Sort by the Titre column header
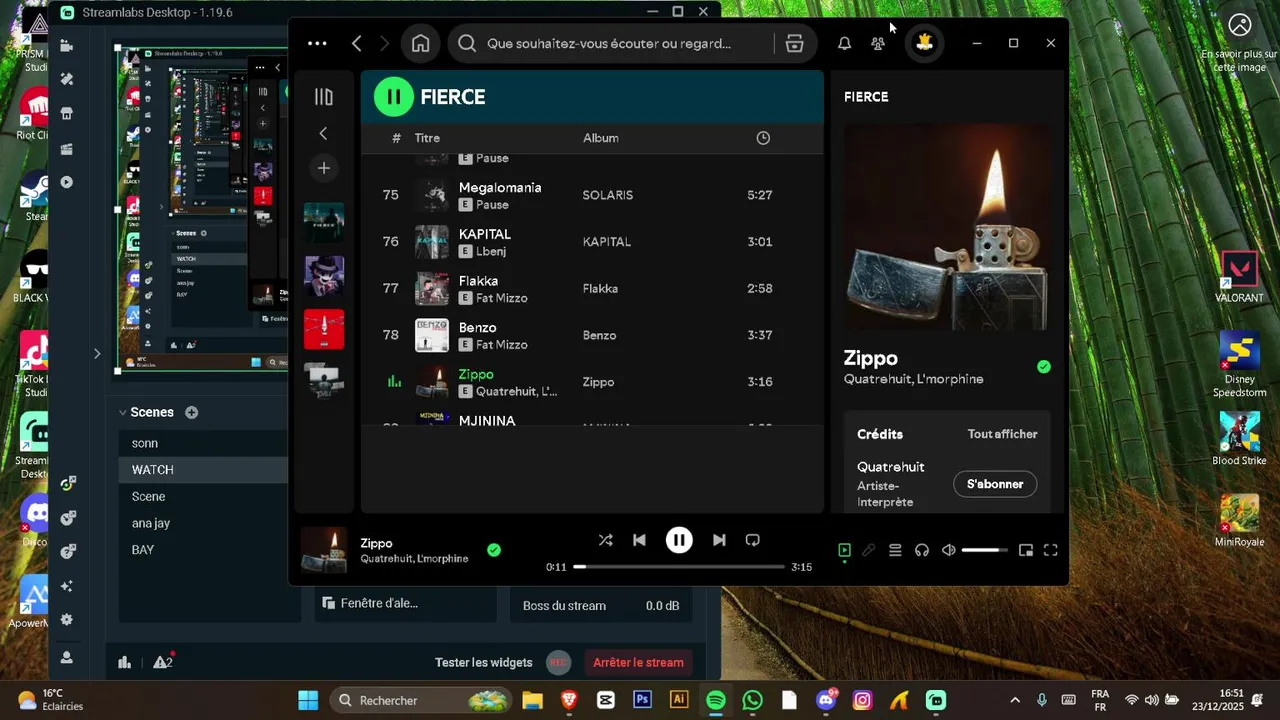 tap(427, 138)
